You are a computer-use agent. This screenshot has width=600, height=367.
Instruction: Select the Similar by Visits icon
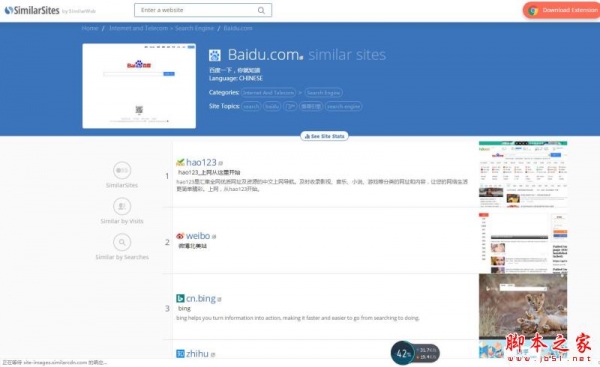tap(122, 206)
